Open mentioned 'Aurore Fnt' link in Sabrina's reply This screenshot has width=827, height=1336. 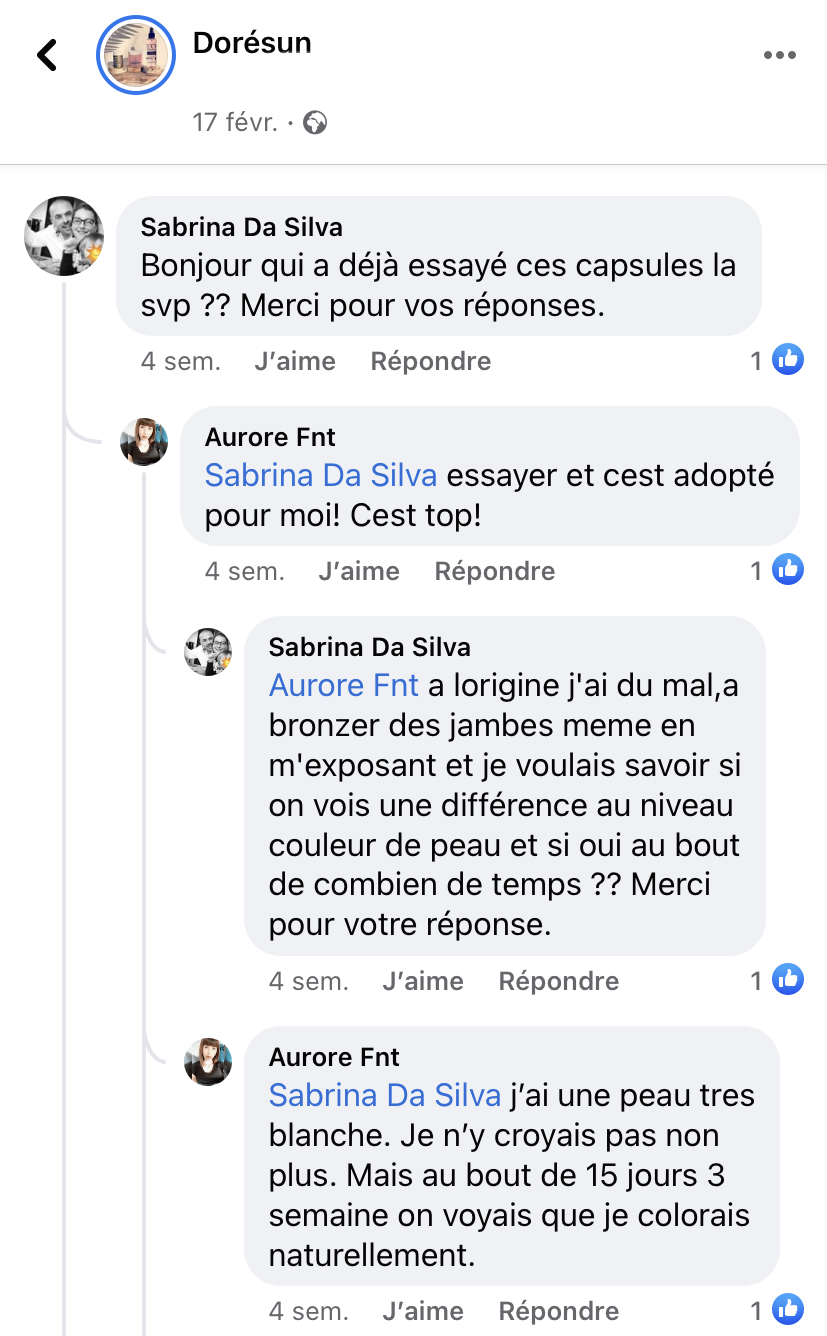pyautogui.click(x=344, y=685)
